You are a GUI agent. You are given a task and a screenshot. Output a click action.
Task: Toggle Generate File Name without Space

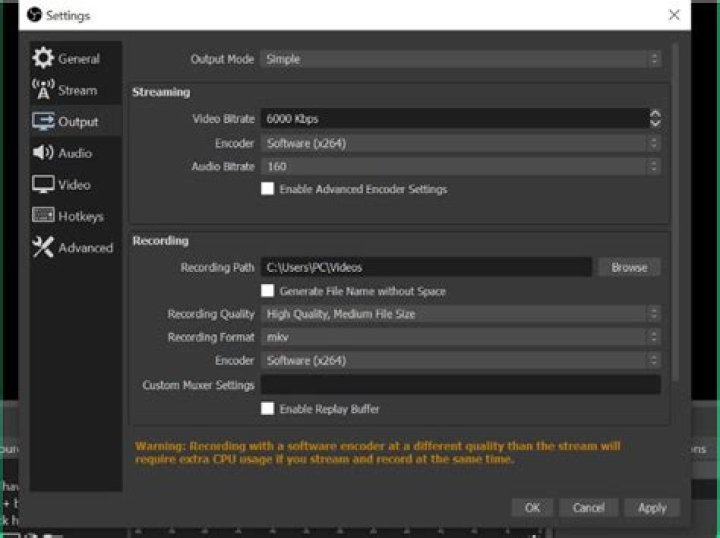click(267, 291)
